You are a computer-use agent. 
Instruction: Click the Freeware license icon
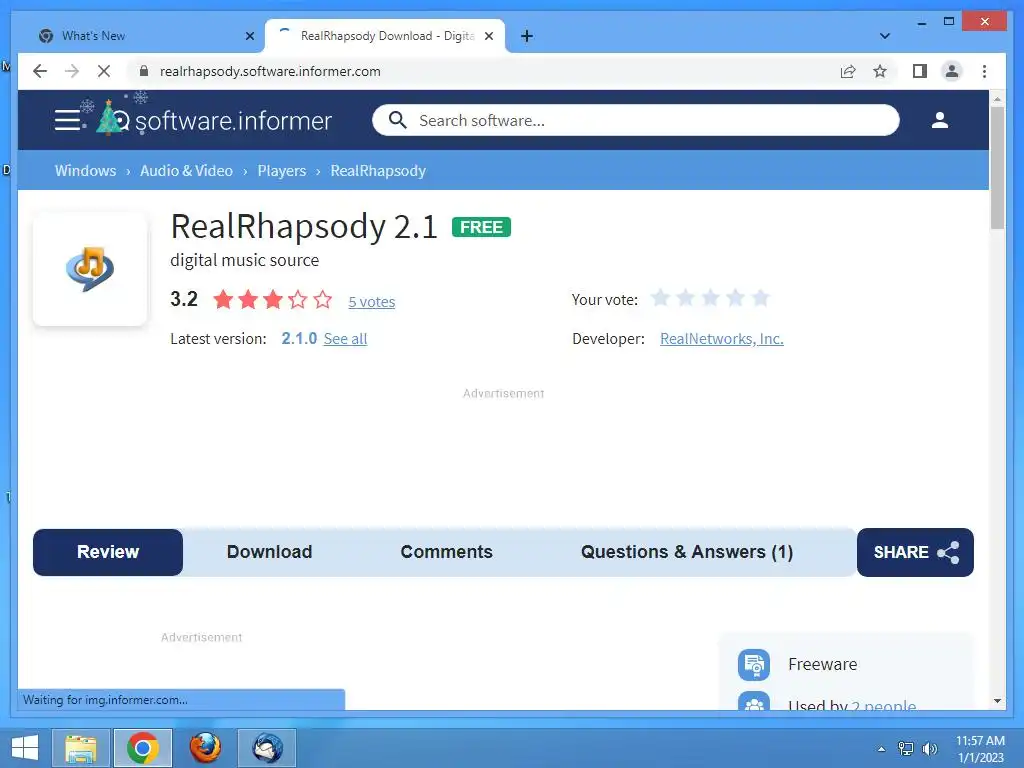(754, 665)
